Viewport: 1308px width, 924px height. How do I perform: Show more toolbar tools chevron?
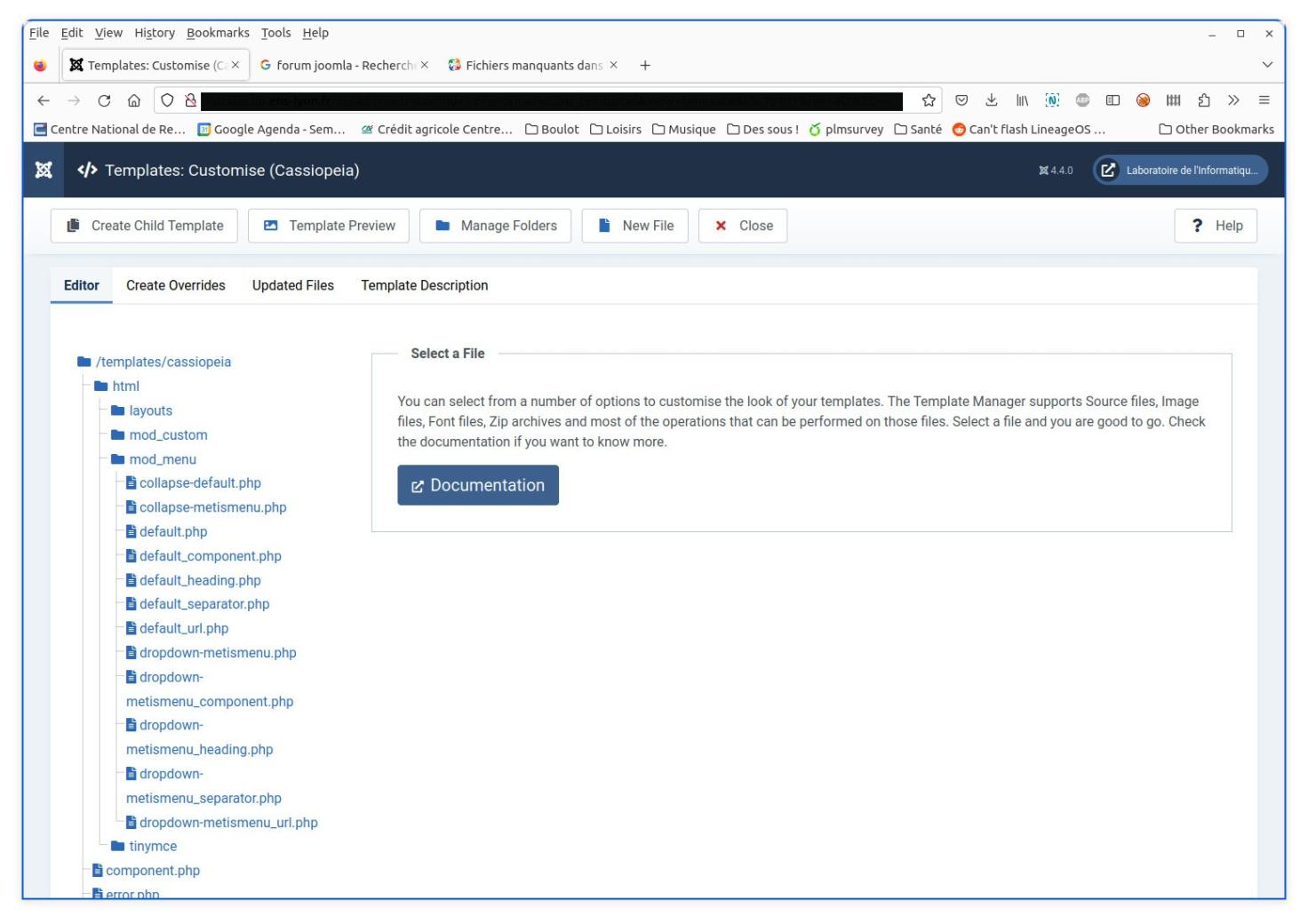tap(1233, 100)
